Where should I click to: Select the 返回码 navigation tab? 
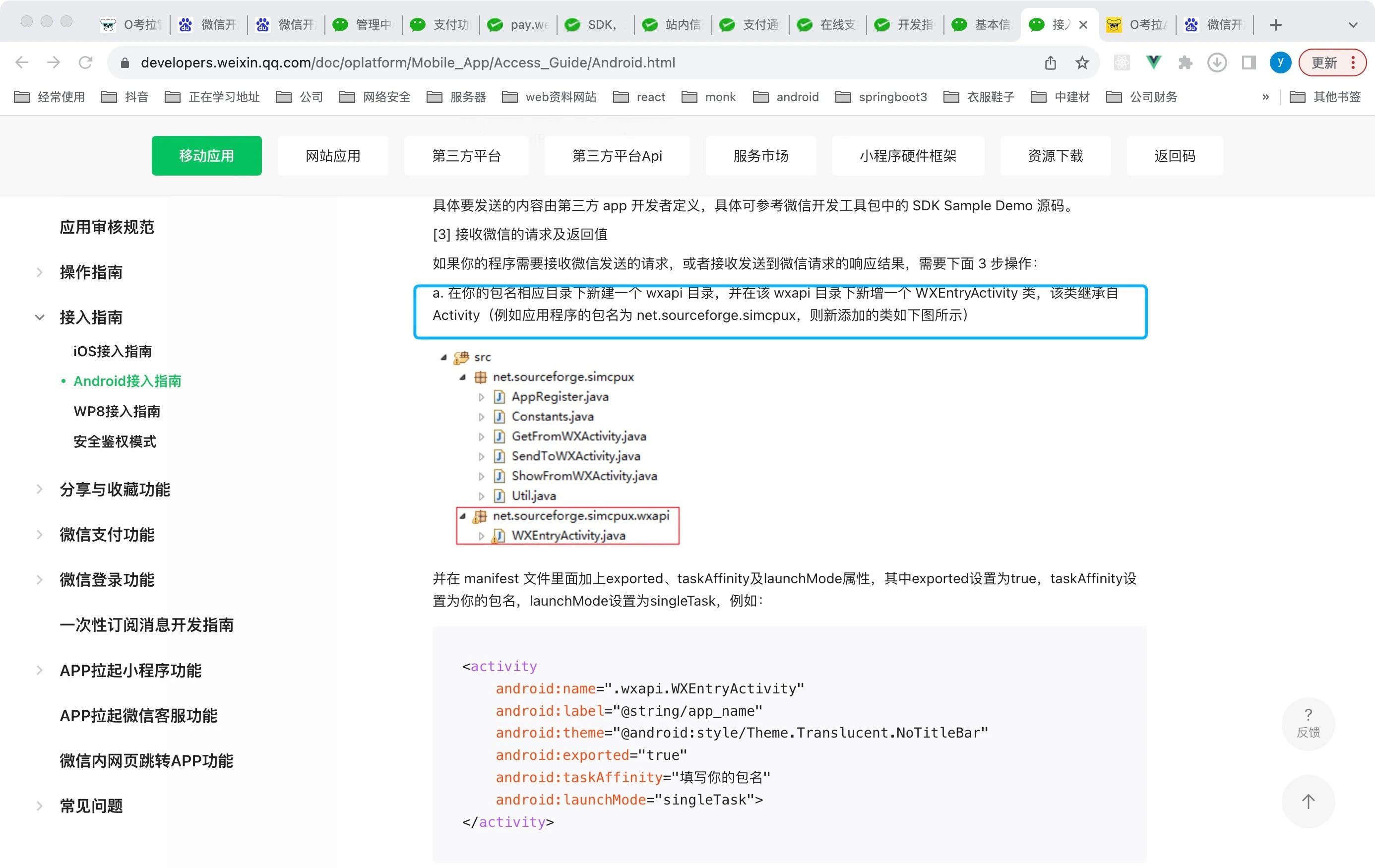click(1175, 155)
